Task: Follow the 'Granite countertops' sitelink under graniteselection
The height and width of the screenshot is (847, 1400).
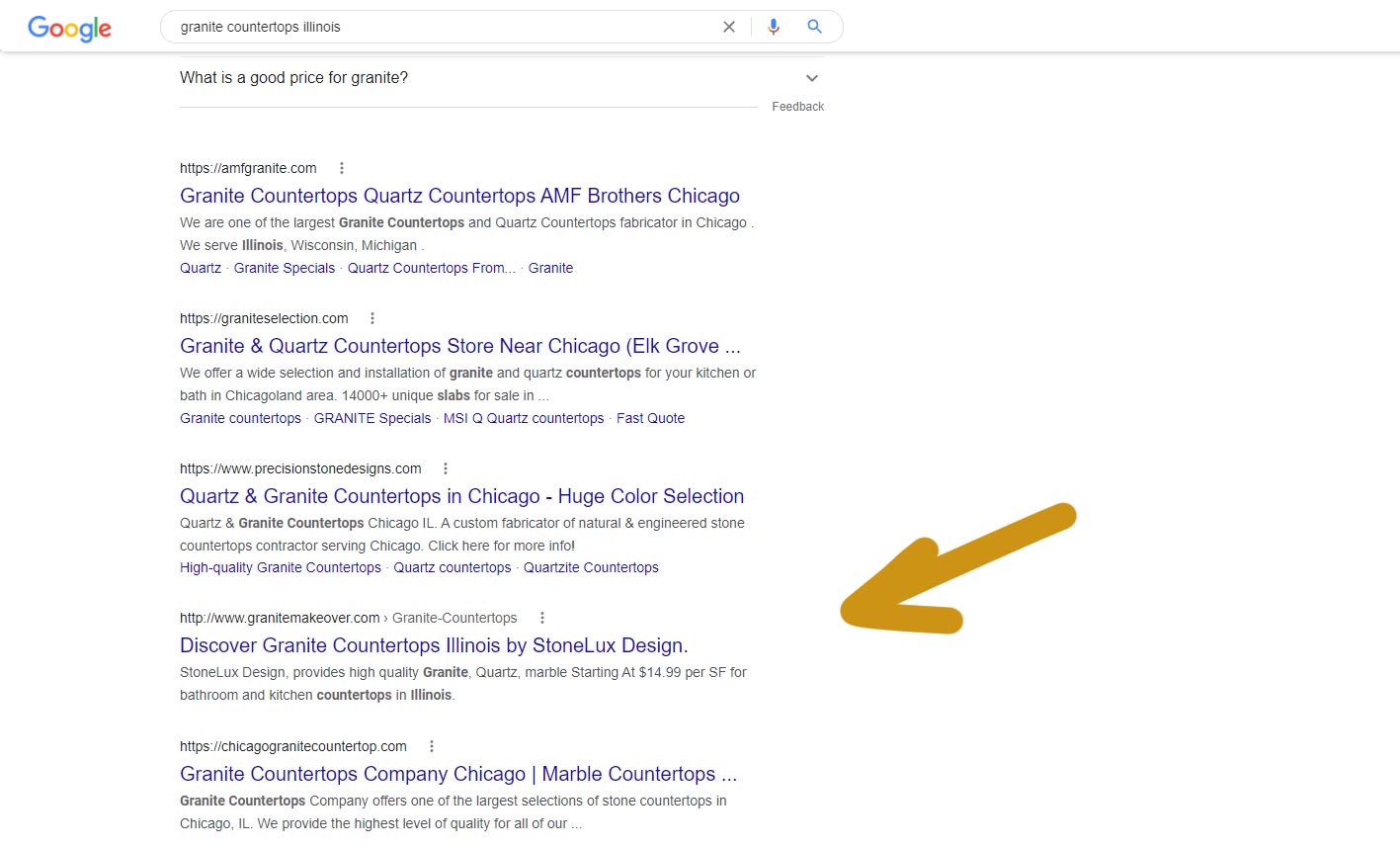Action: pyautogui.click(x=240, y=418)
